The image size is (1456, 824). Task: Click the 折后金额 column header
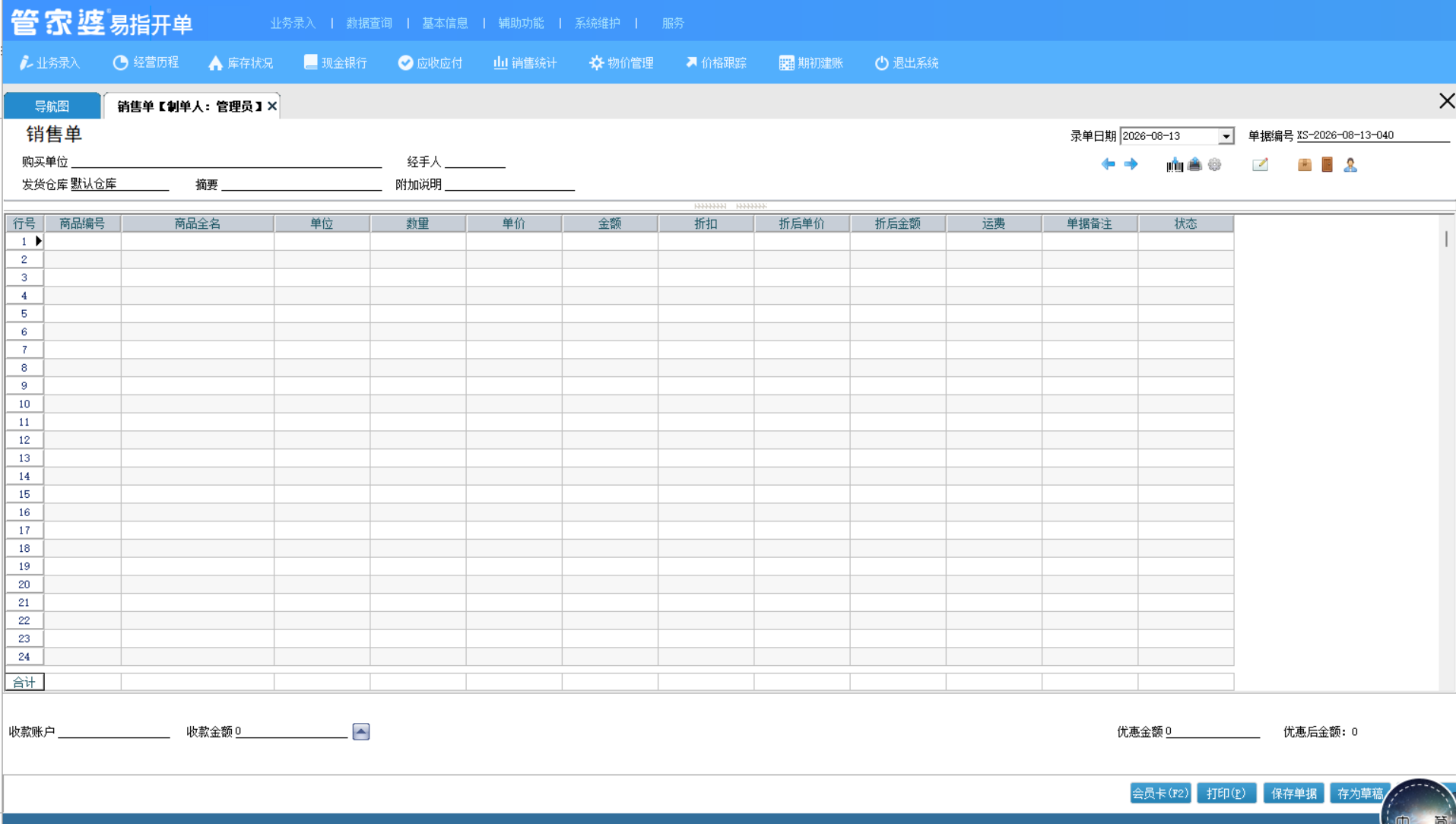click(897, 223)
